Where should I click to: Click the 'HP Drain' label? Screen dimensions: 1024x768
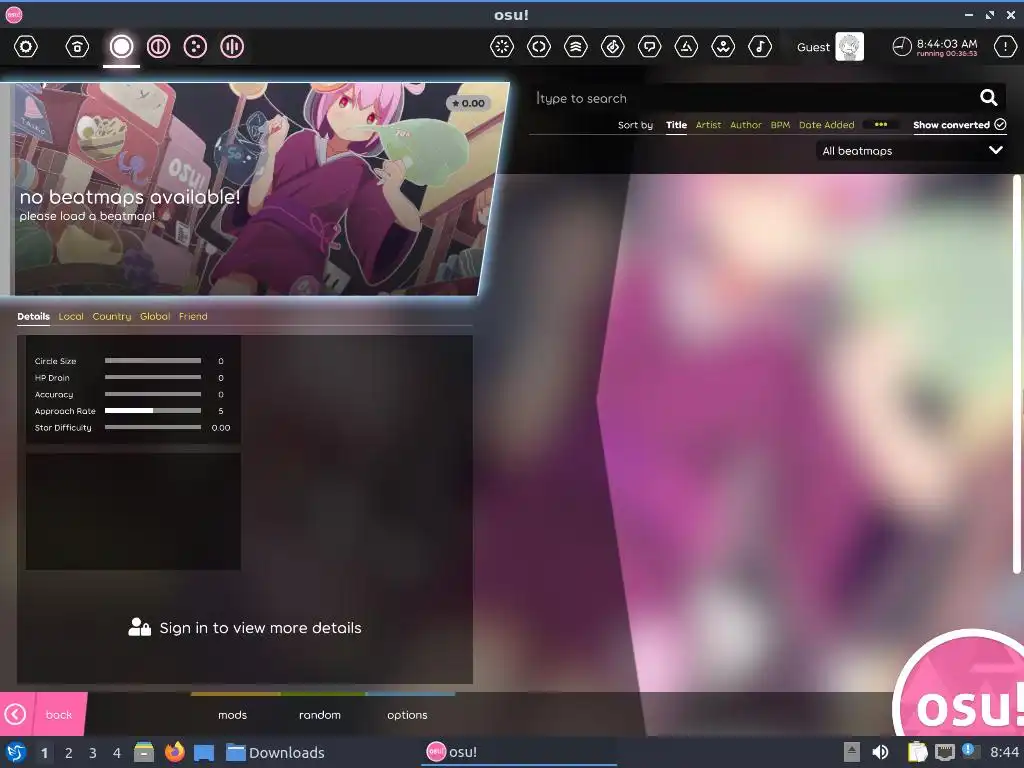coord(52,377)
